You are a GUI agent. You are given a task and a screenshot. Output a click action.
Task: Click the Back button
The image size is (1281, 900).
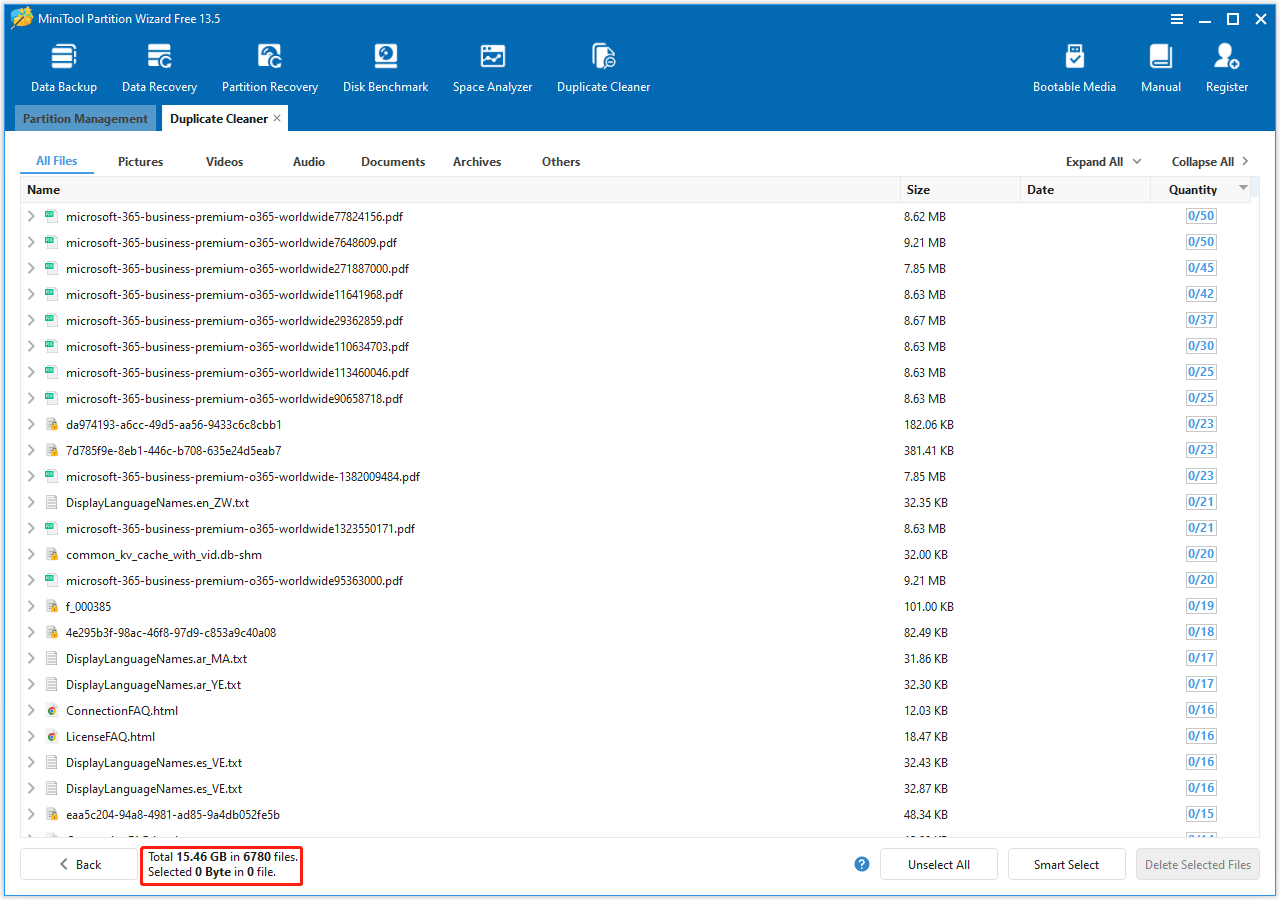click(80, 864)
